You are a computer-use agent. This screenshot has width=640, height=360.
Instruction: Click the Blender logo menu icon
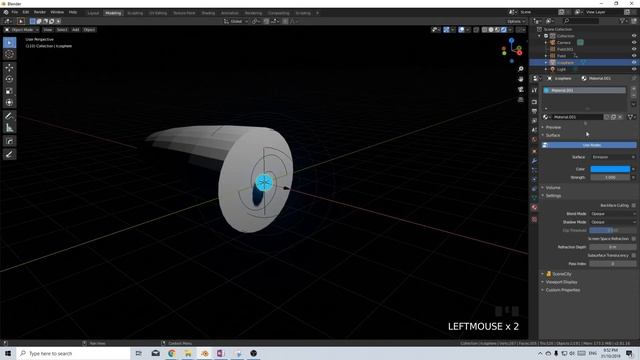[x=6, y=13]
